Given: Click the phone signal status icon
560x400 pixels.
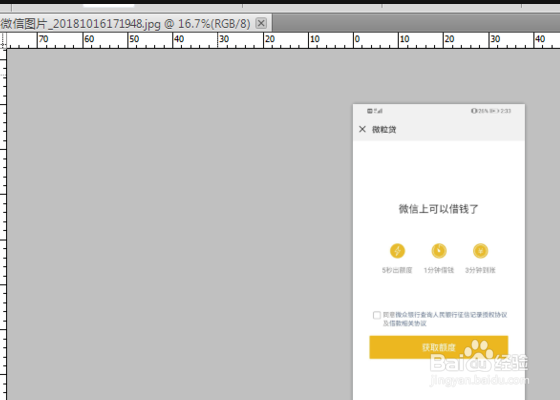Looking at the screenshot, I should click(x=375, y=111).
